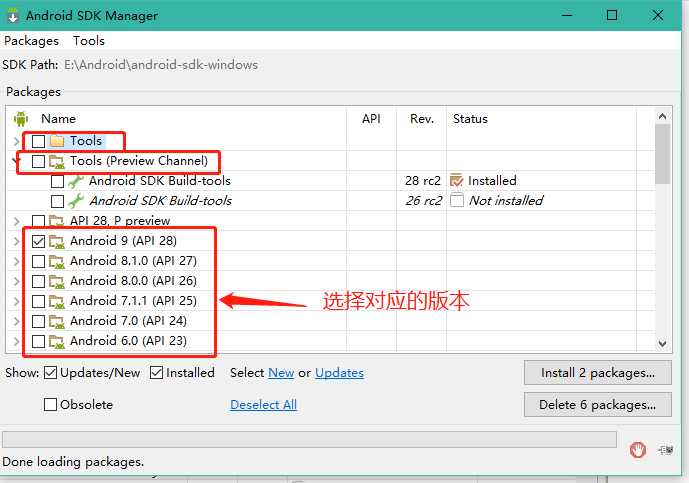Expand the API 28, P preview node
Image resolution: width=689 pixels, height=483 pixels.
click(17, 221)
